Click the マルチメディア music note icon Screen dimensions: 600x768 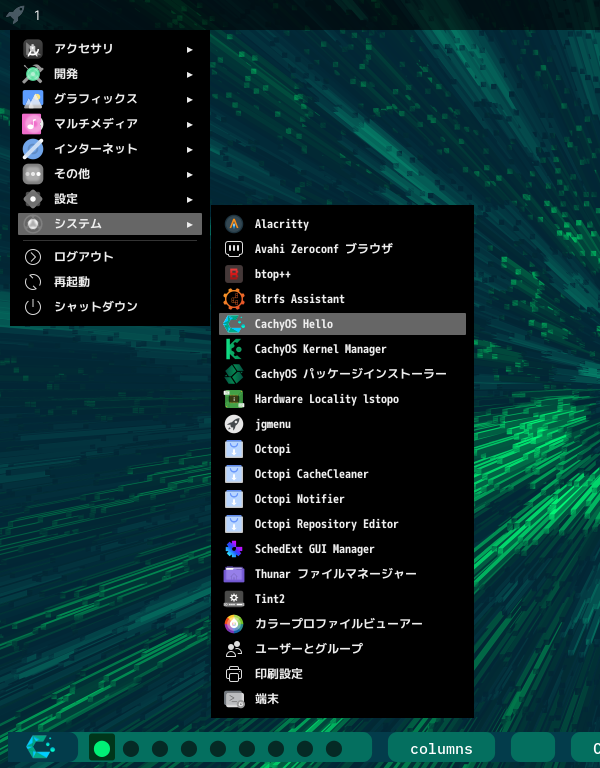point(33,124)
